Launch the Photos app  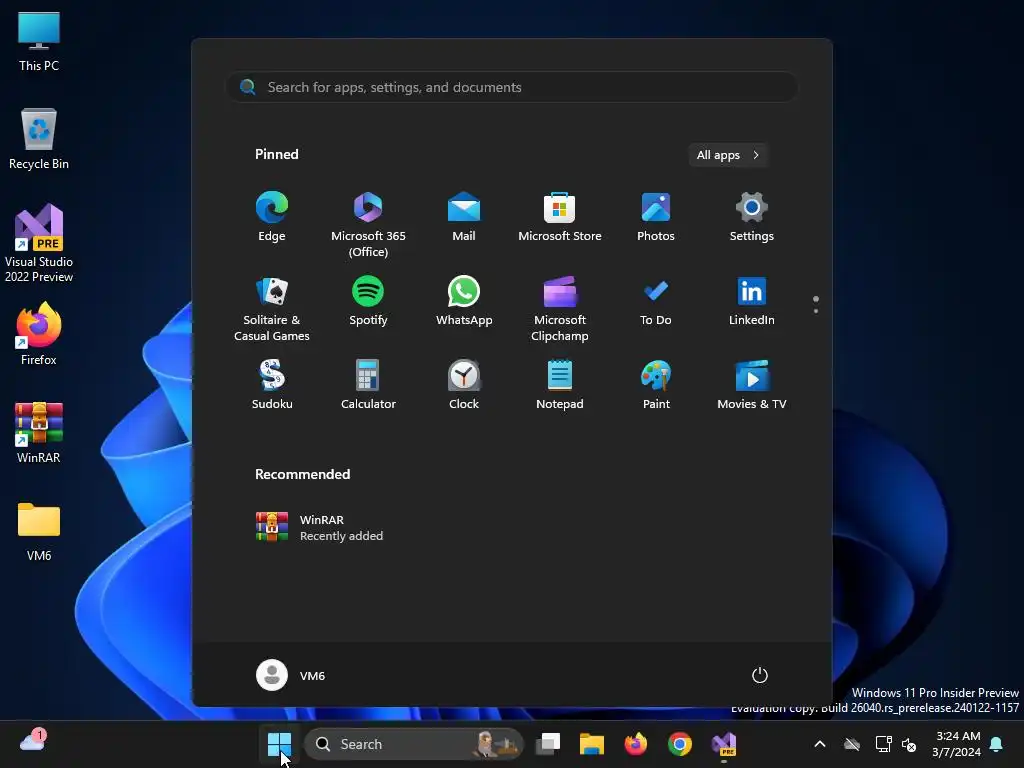(656, 217)
